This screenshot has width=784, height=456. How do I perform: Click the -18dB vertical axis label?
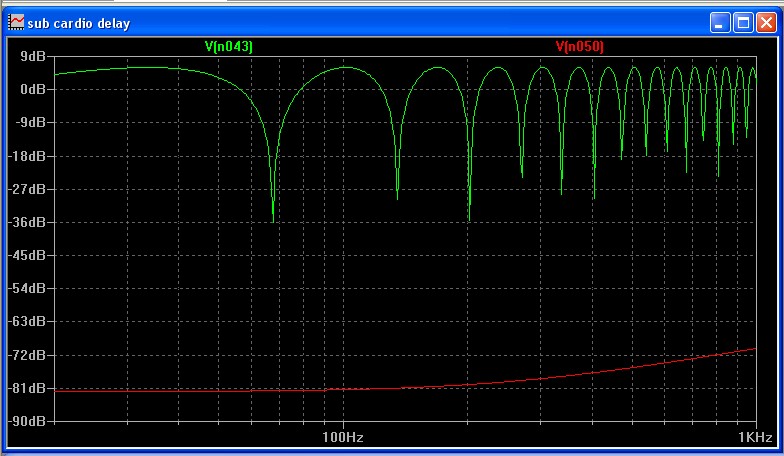click(27, 156)
